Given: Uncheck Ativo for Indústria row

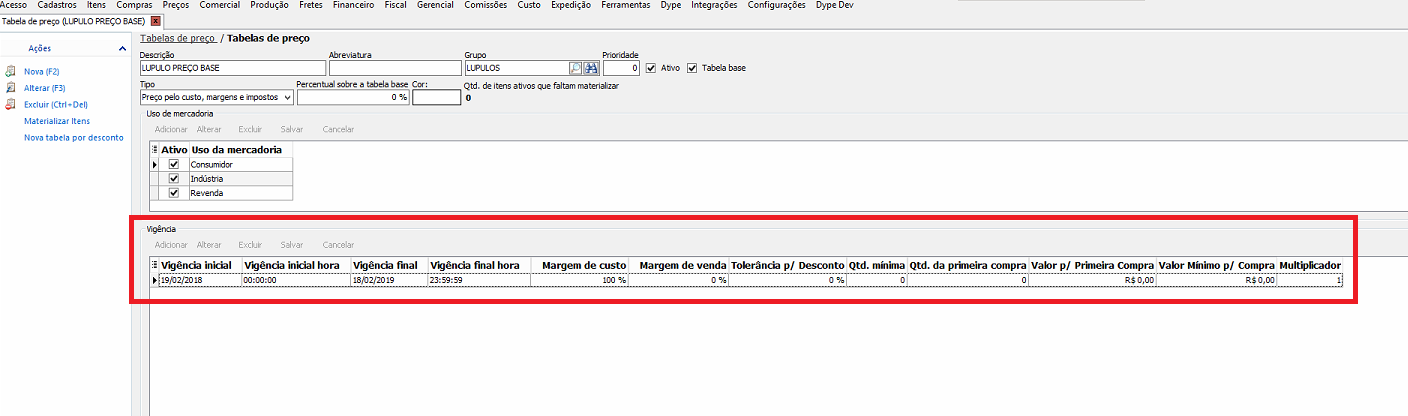Looking at the screenshot, I should click(x=174, y=179).
